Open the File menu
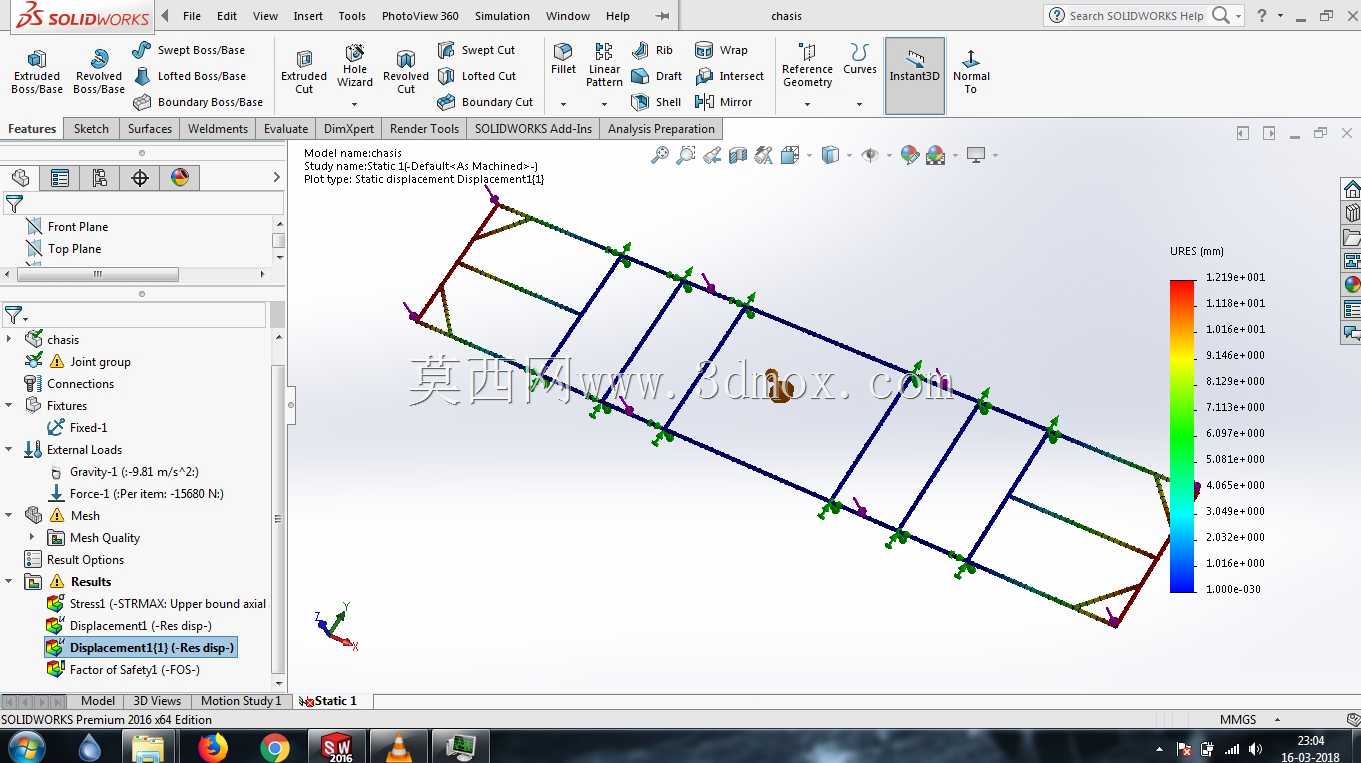This screenshot has height=763, width=1361. pyautogui.click(x=192, y=16)
